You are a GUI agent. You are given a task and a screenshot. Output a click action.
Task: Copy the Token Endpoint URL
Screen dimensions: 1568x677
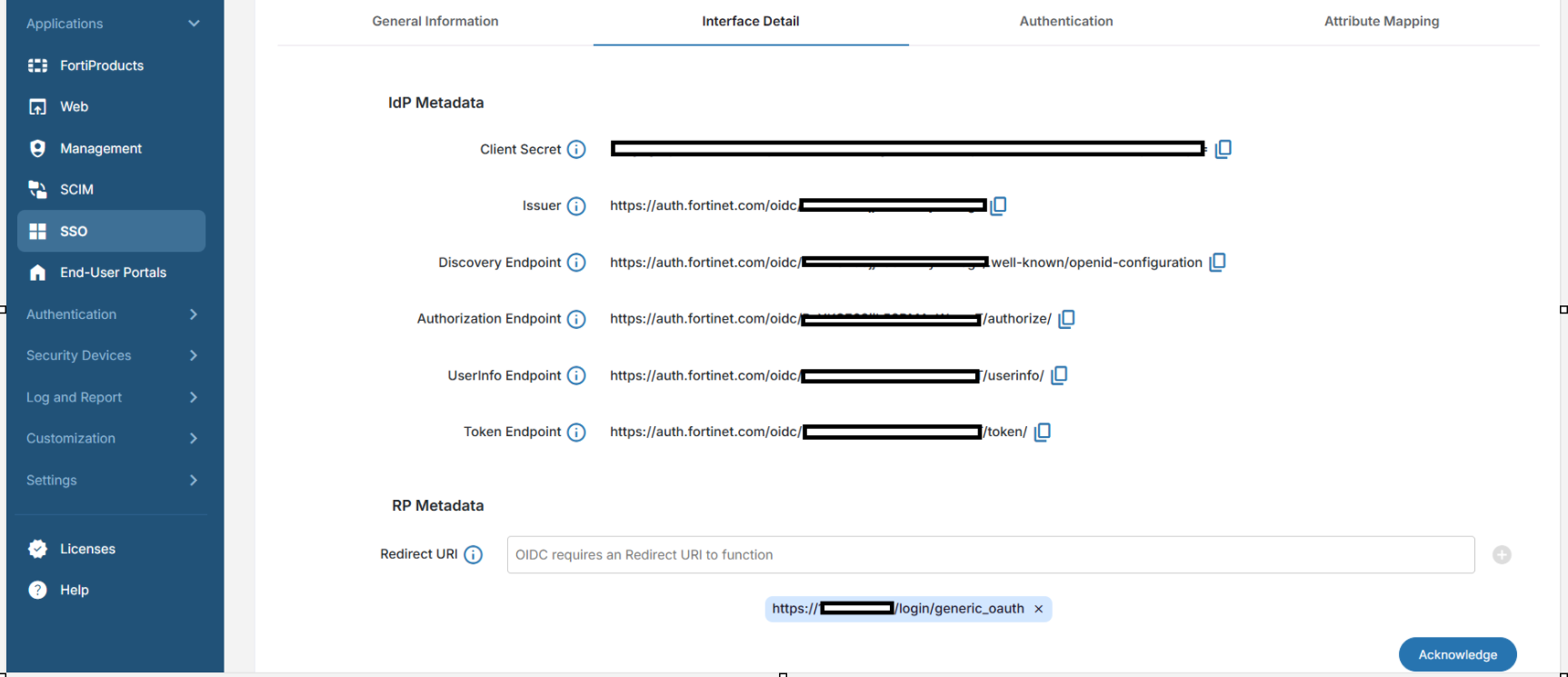[x=1043, y=433]
